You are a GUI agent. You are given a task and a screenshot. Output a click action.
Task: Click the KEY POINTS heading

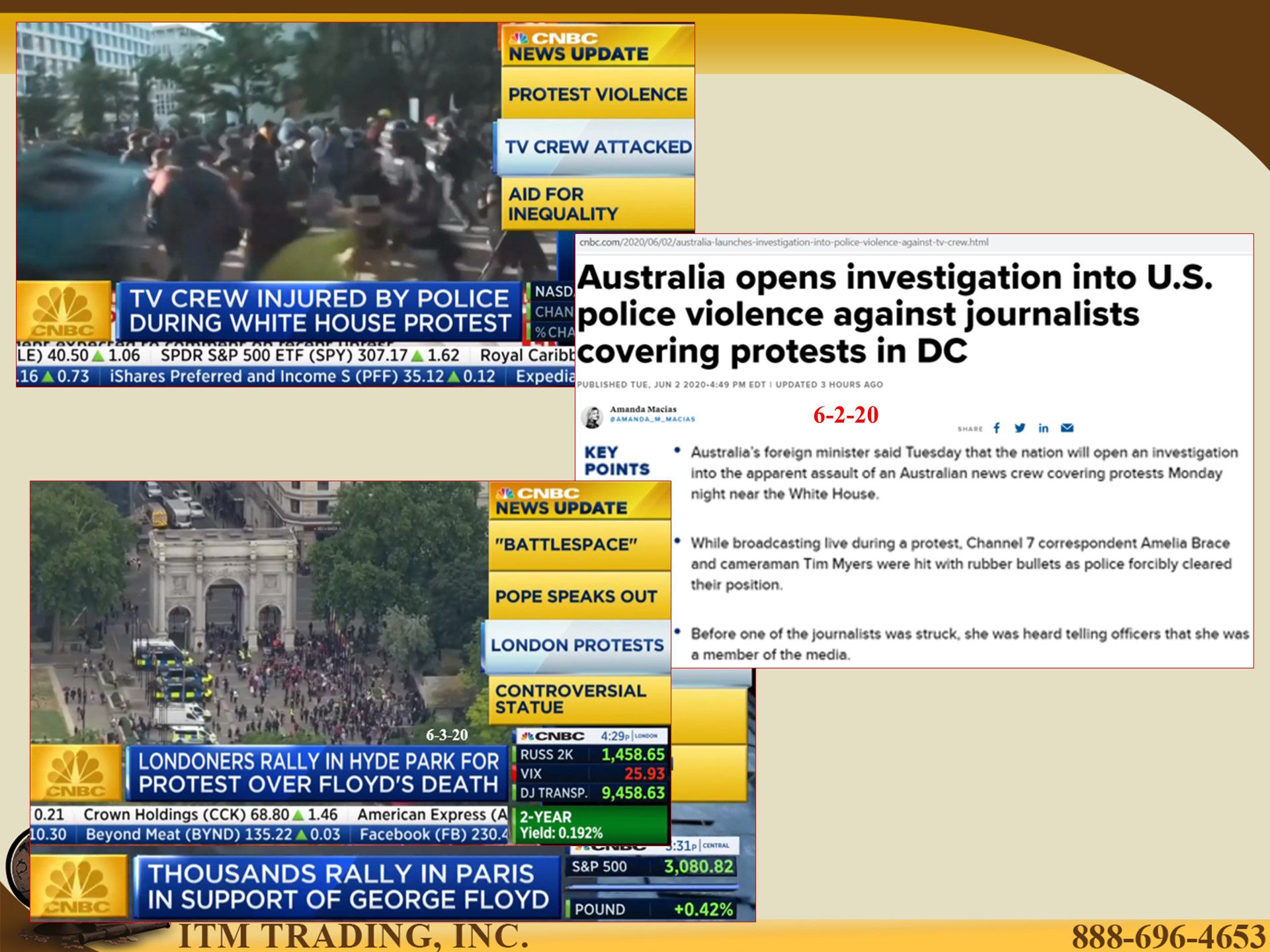tap(616, 461)
